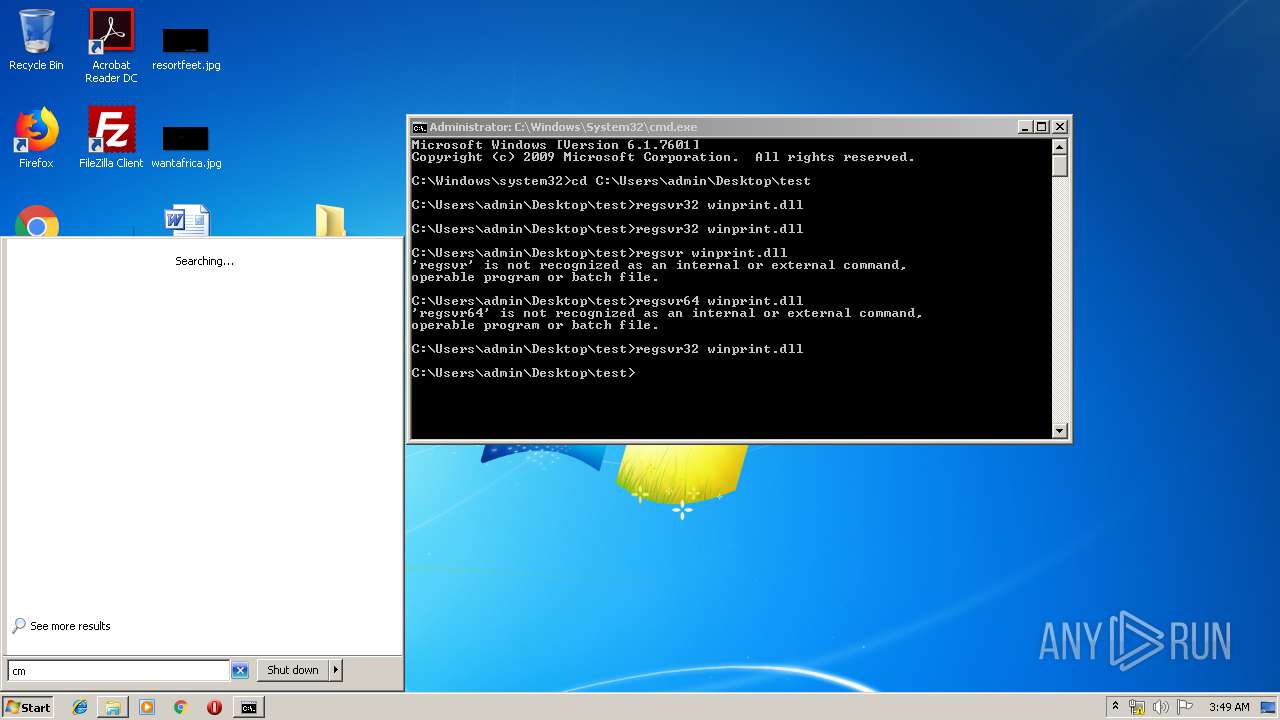Click the empty prompt at the bottom of cmd

point(523,373)
